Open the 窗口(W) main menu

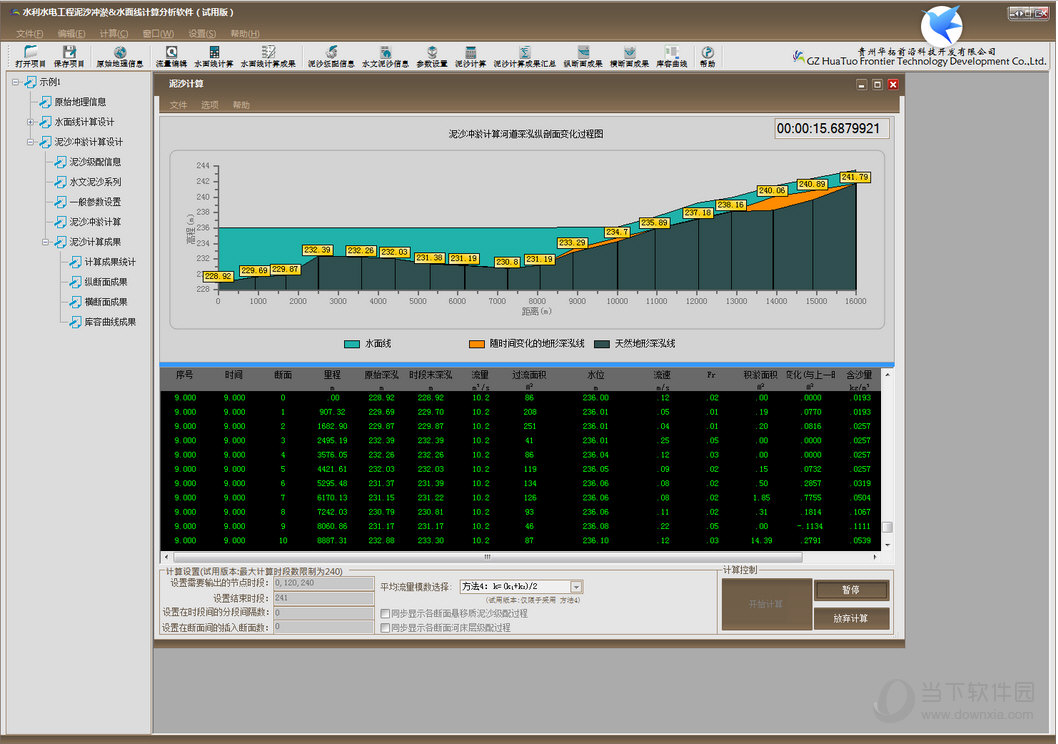158,34
